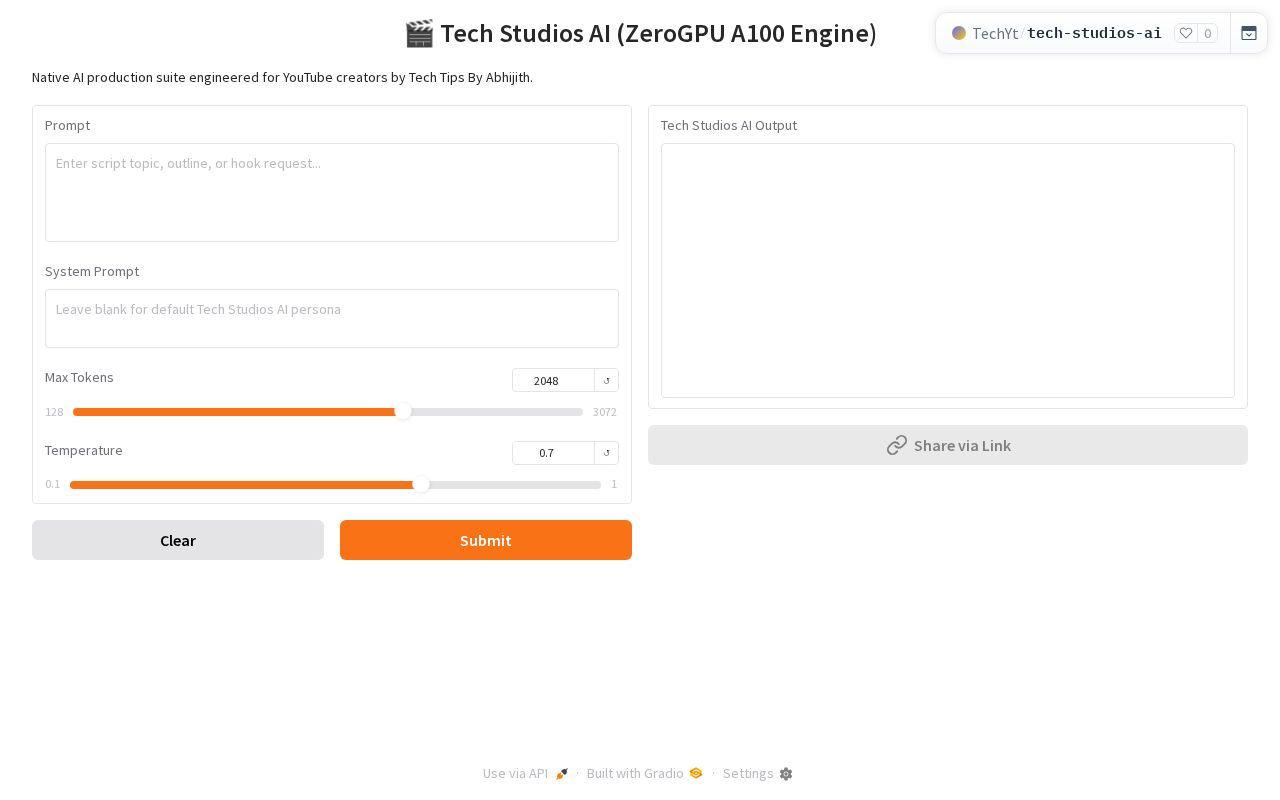1280x800 pixels.
Task: Click the 128 minimum value label
Action: point(54,412)
